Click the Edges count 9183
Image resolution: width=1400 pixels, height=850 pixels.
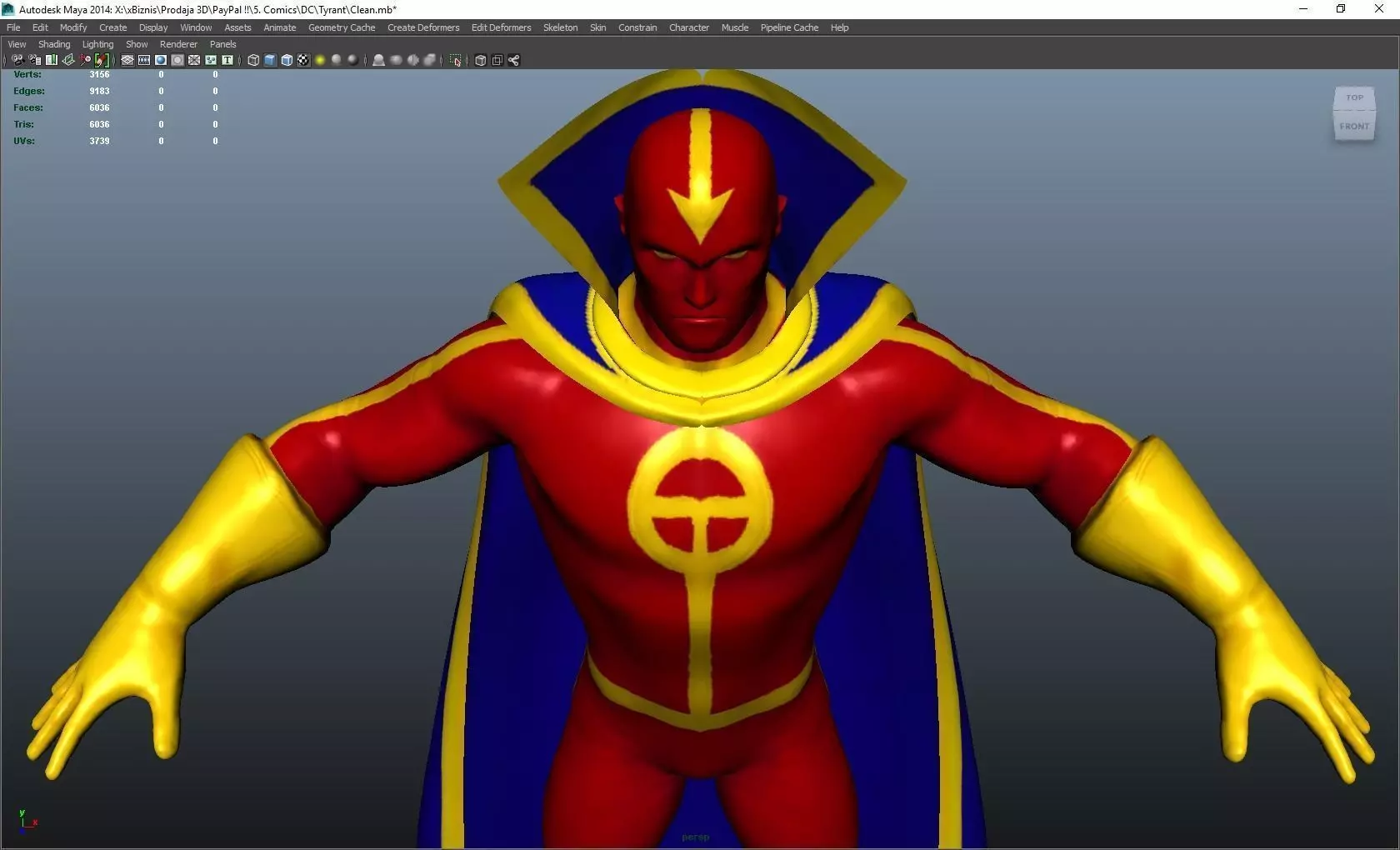coord(99,91)
